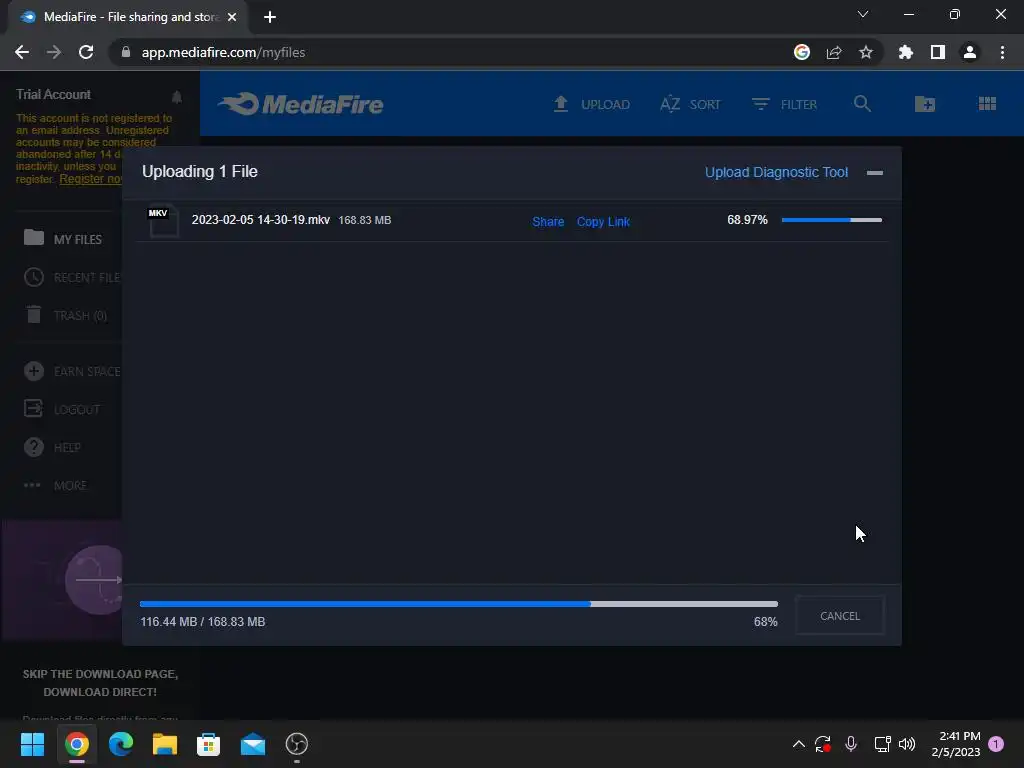1024x768 pixels.
Task: Click Share link for the mkv file
Action: pyautogui.click(x=548, y=221)
